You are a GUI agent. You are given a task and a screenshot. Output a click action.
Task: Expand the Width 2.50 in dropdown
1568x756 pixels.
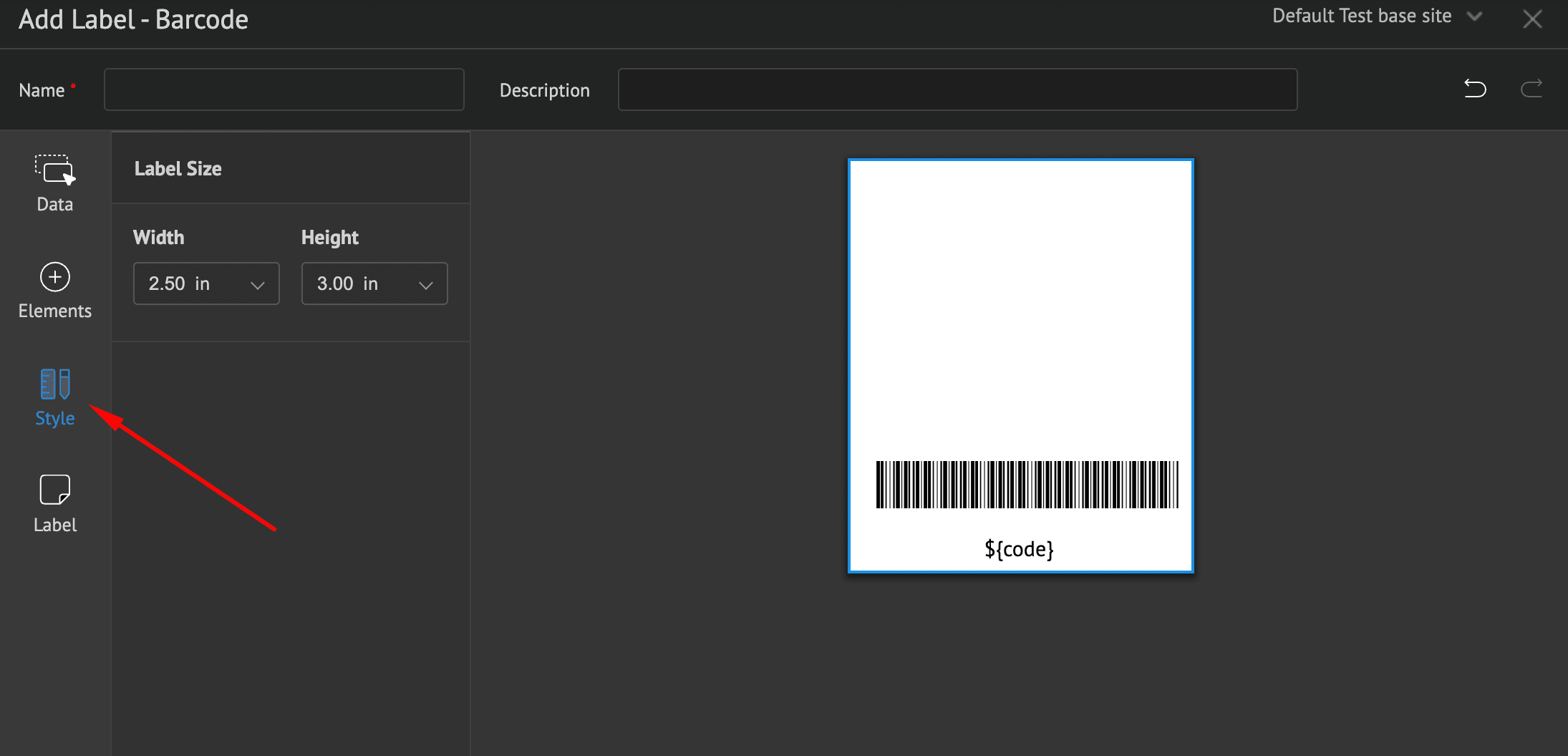point(206,283)
